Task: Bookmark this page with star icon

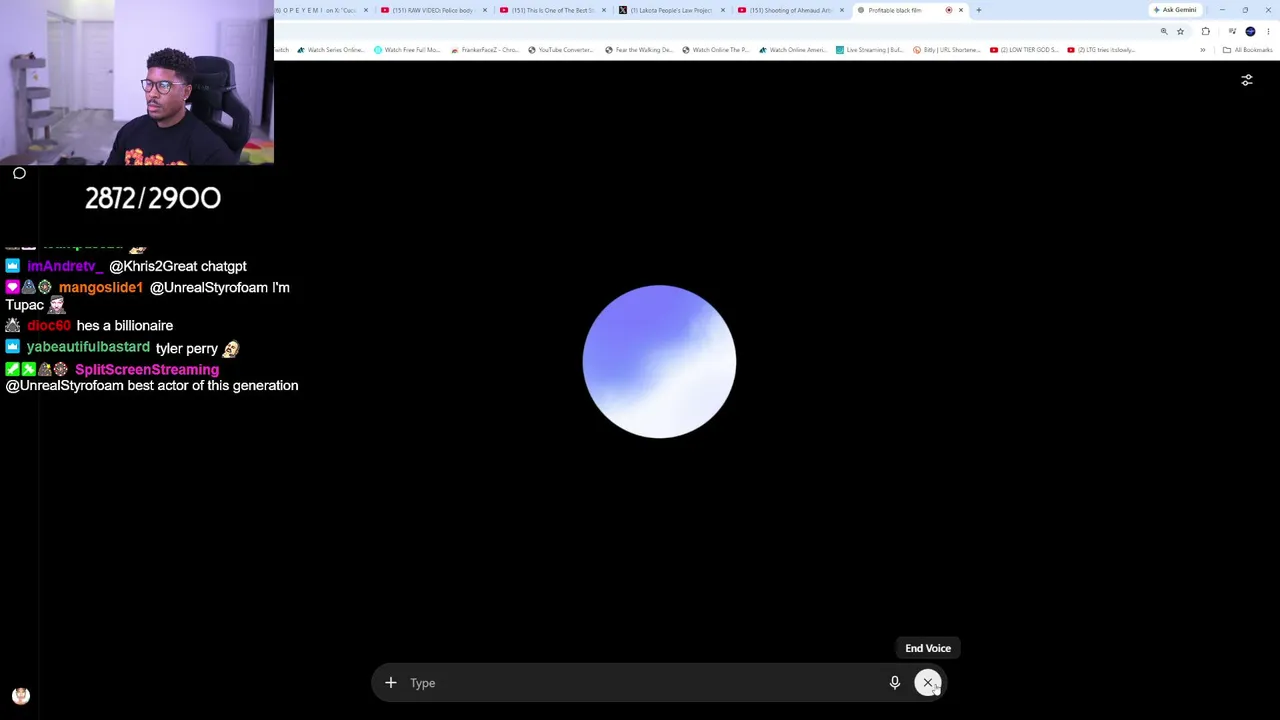Action: [1180, 31]
